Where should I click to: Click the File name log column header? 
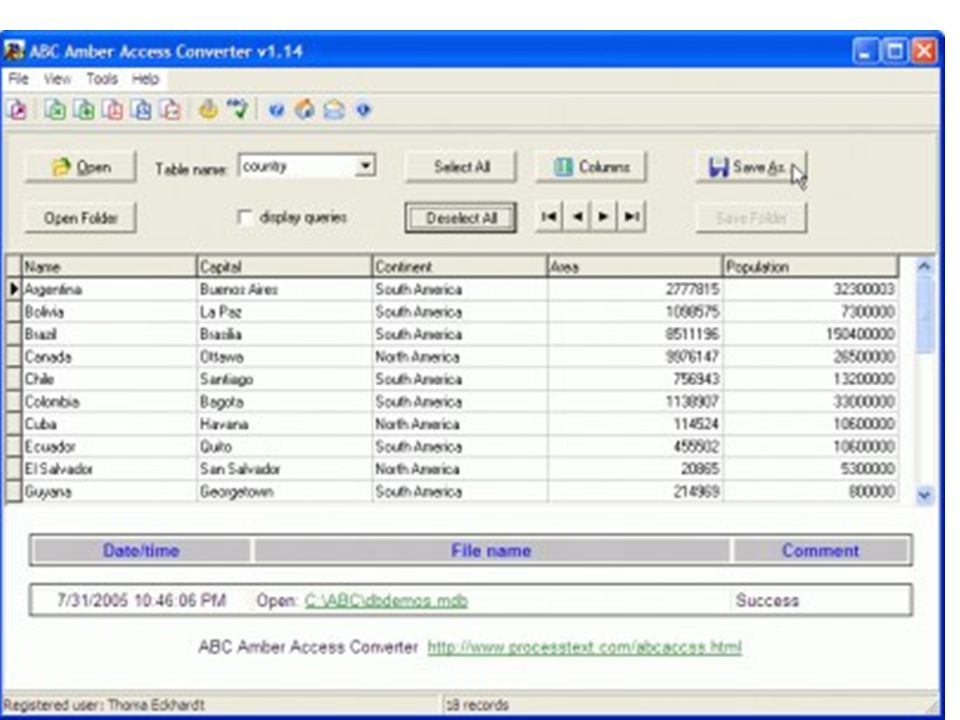pos(491,550)
